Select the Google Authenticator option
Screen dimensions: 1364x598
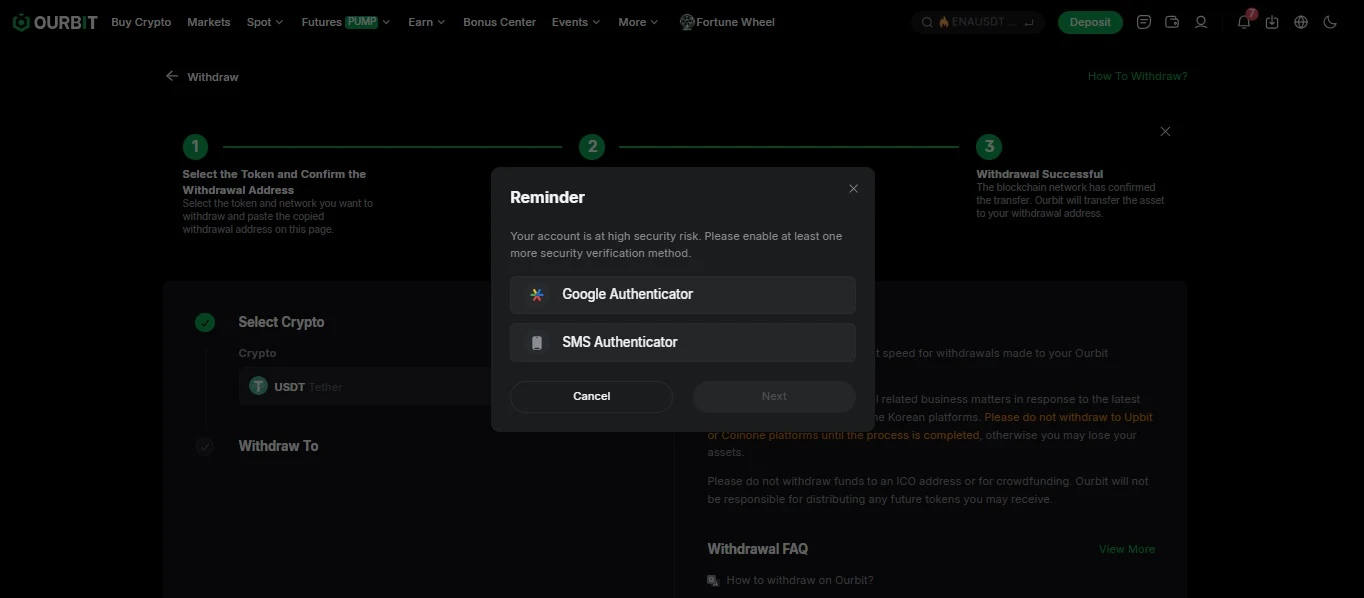(x=683, y=294)
